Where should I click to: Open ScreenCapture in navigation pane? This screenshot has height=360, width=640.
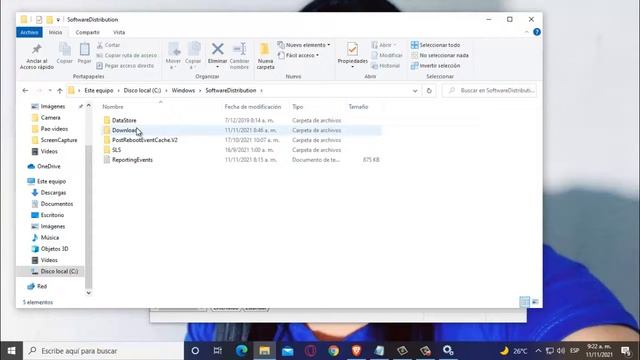click(x=58, y=140)
